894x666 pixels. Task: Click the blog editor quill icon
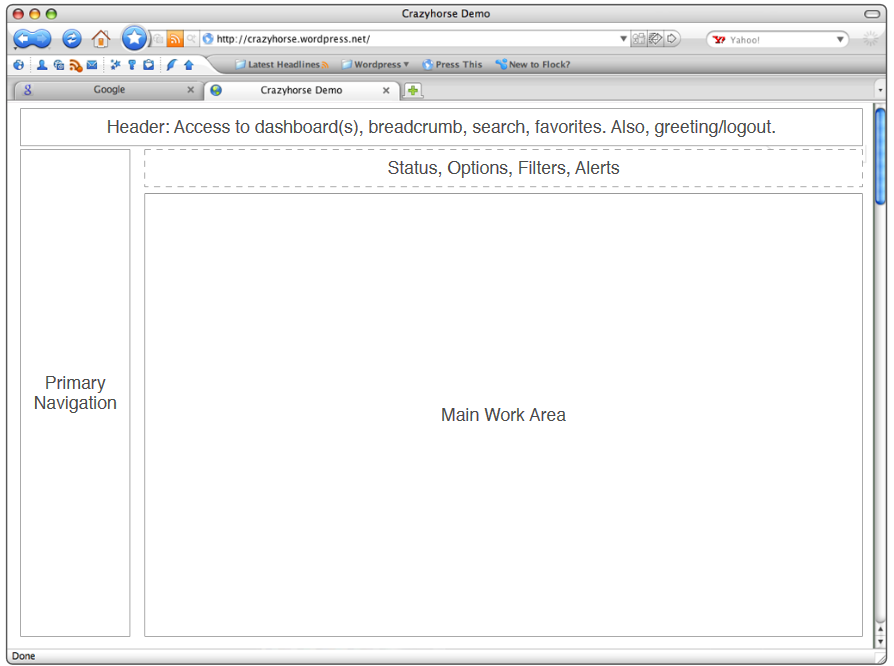pyautogui.click(x=171, y=65)
